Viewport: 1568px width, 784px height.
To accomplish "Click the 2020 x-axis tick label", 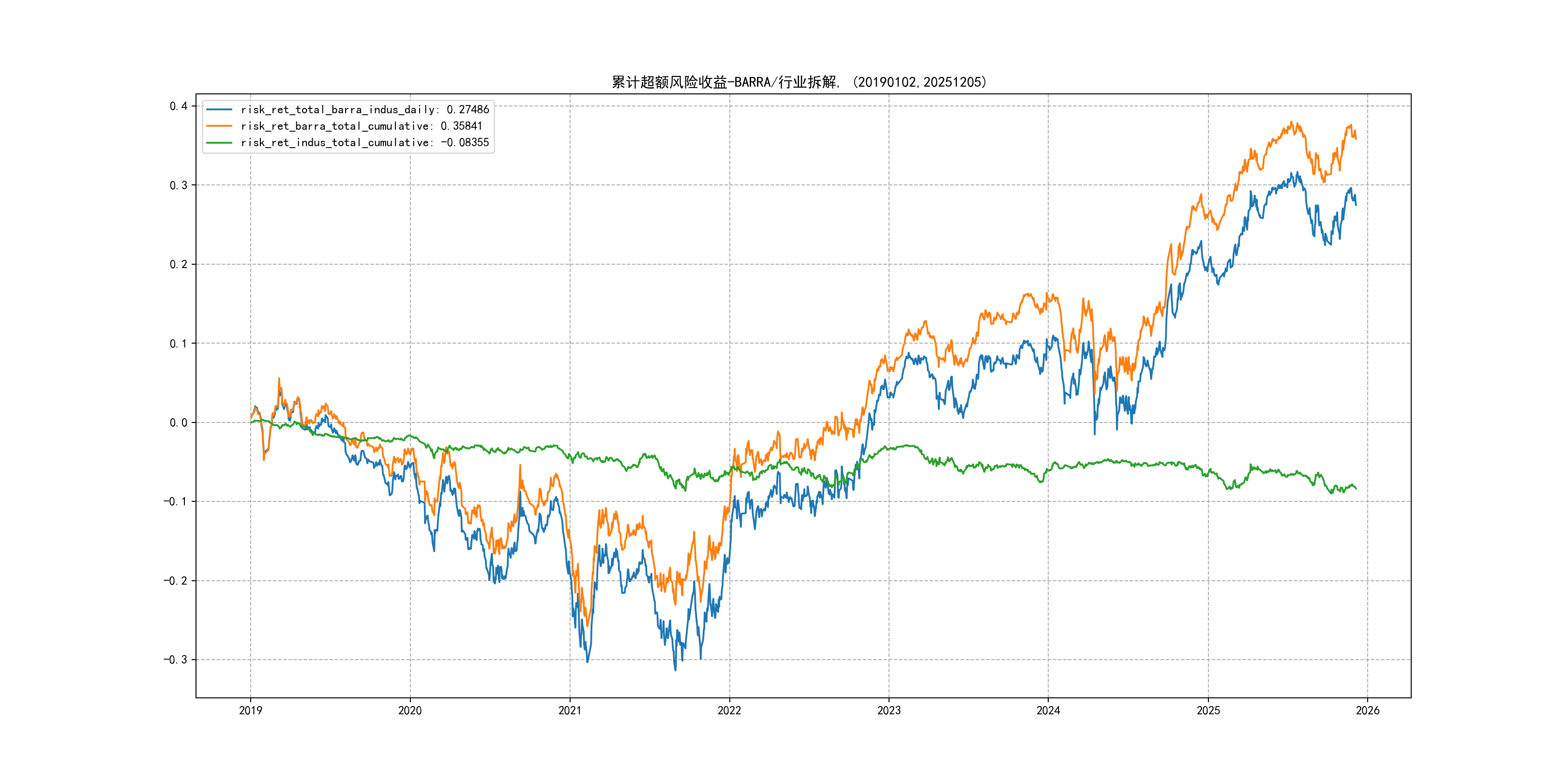I will (x=409, y=710).
